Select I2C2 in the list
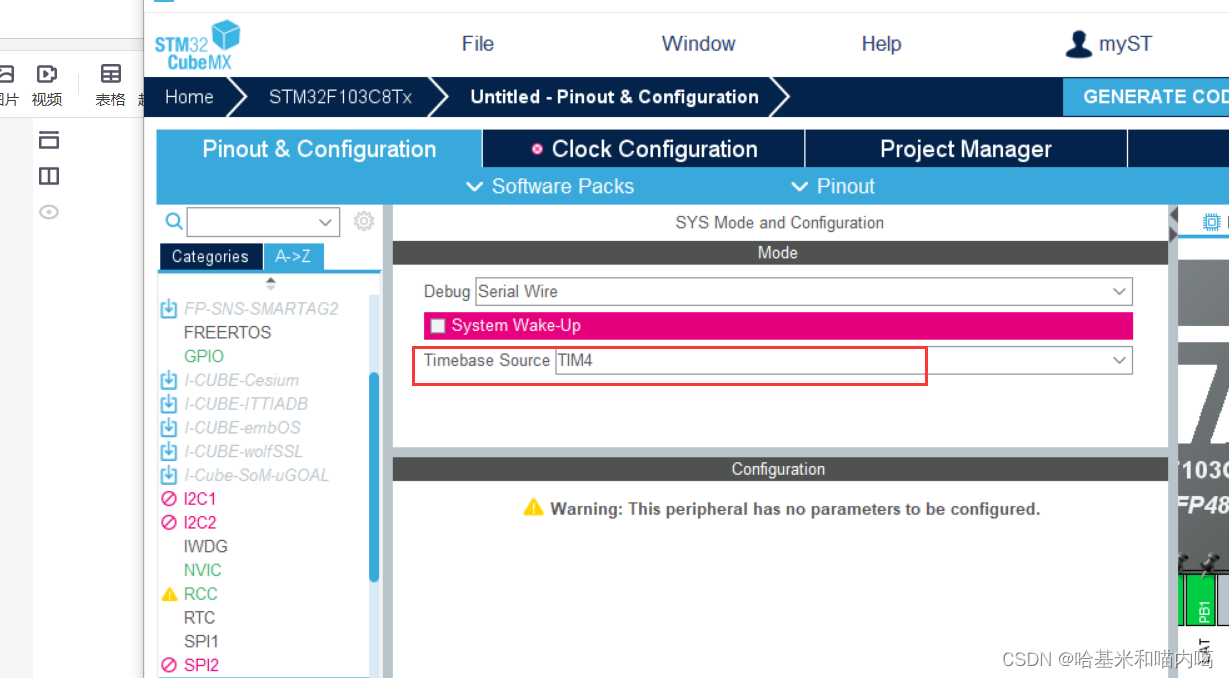1229x678 pixels. point(199,523)
